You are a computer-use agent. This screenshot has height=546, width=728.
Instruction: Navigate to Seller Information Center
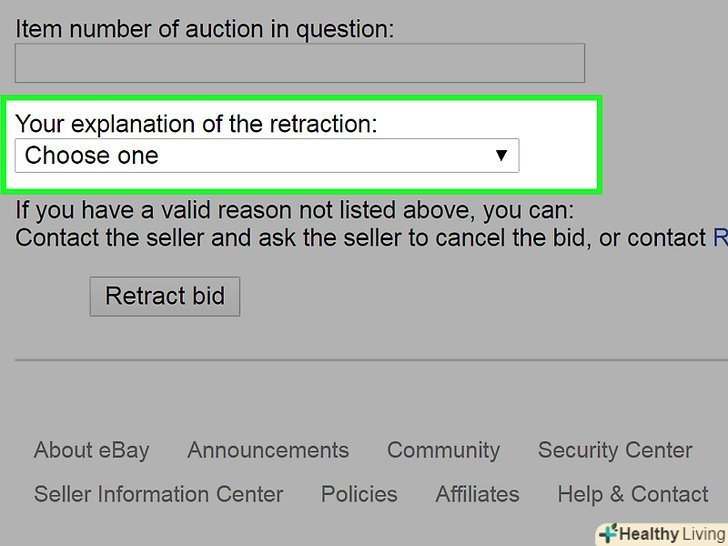click(158, 494)
